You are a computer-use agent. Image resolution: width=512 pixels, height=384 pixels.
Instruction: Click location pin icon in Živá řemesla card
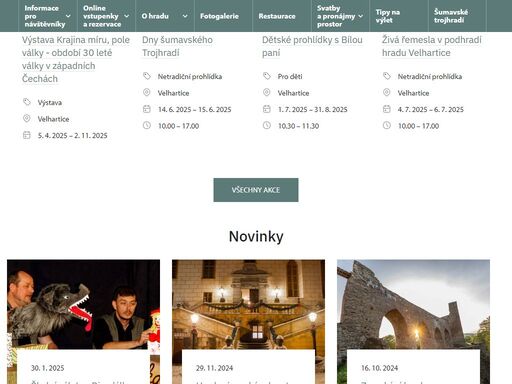387,92
